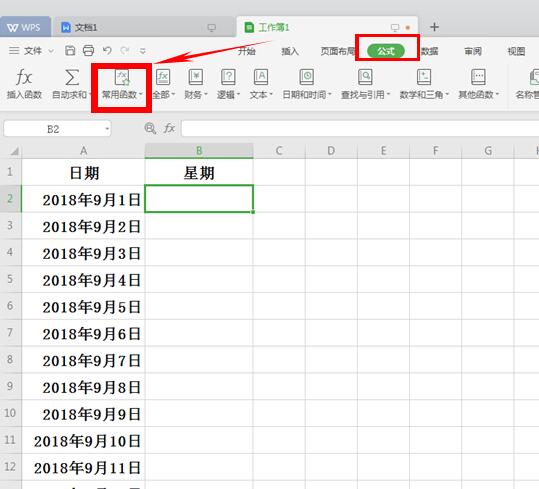
Task: Click the AutoSum sigma icon
Action: pos(72,77)
